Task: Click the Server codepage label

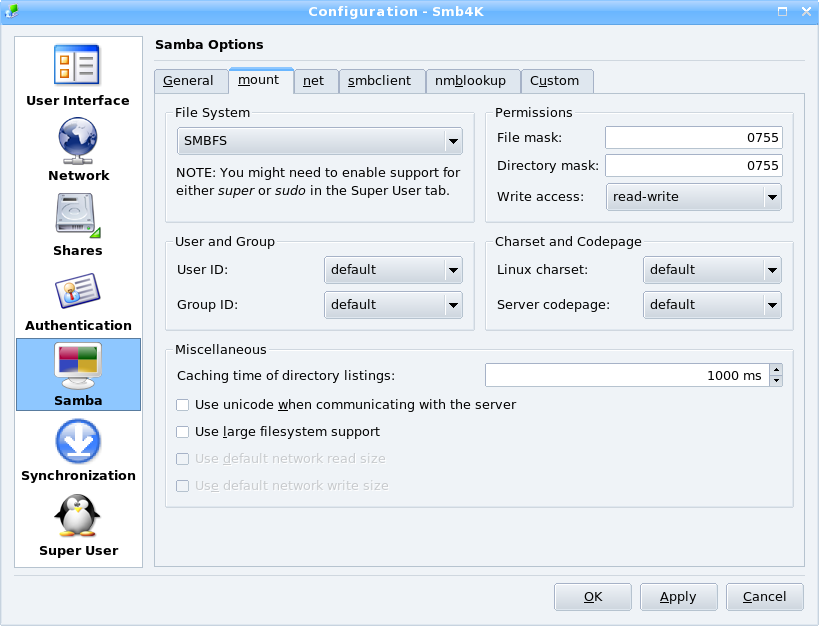Action: coord(553,305)
